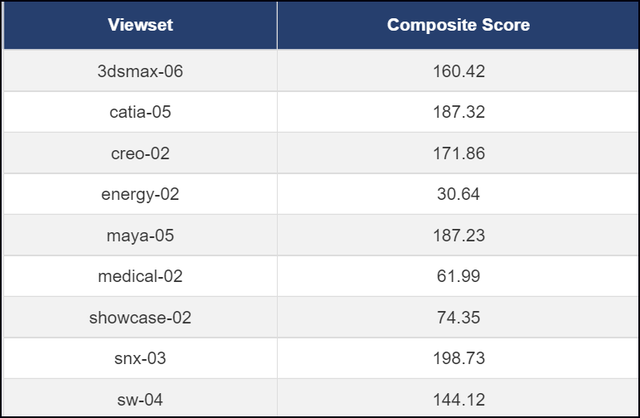Click the Composite Score column header
The width and height of the screenshot is (640, 418).
tap(458, 25)
